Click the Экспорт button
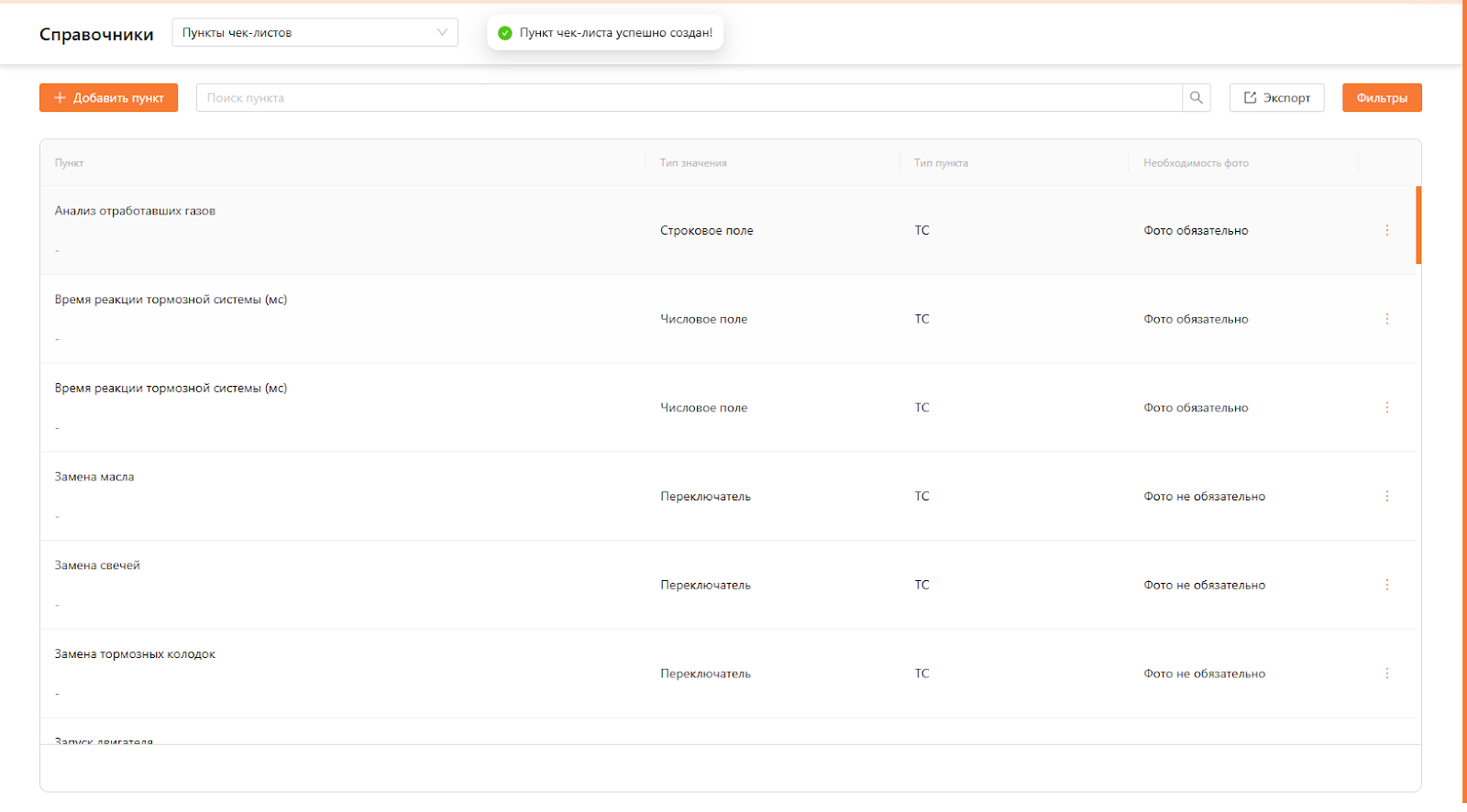Screen dimensions: 1467x812 pyautogui.click(x=1276, y=98)
